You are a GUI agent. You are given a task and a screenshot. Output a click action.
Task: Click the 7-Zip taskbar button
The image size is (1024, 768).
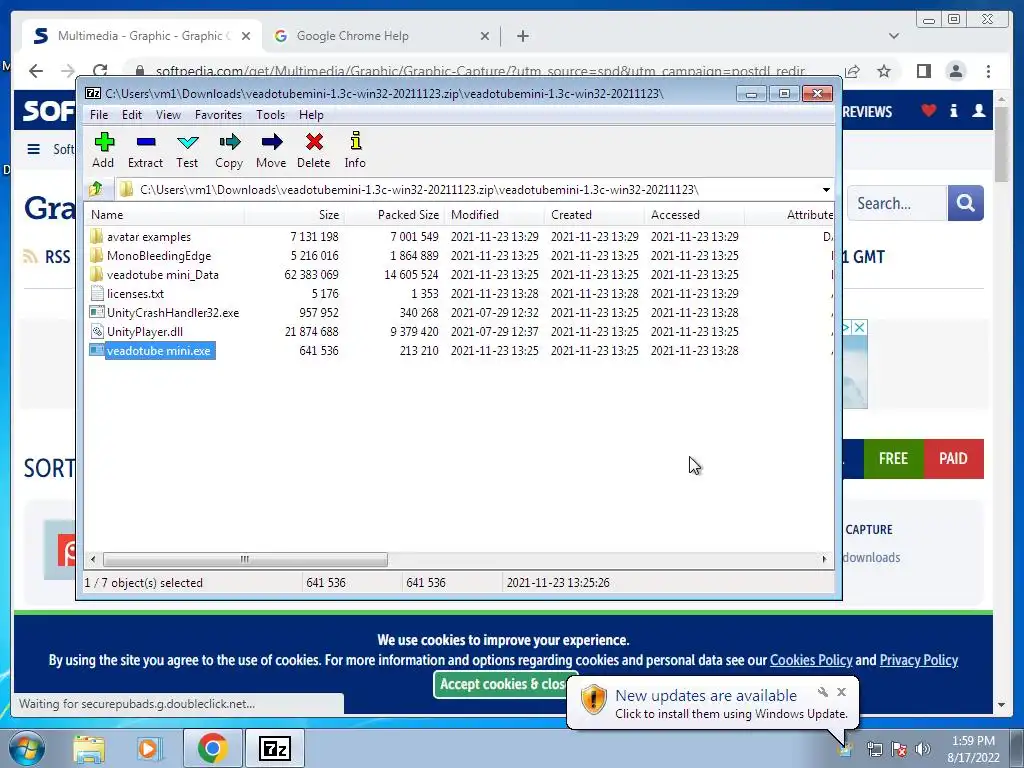[274, 748]
